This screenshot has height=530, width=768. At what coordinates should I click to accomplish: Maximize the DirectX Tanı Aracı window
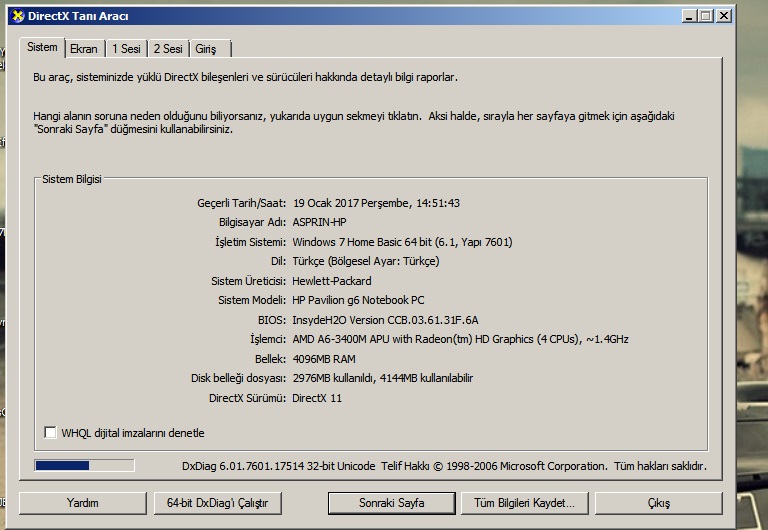click(x=706, y=16)
